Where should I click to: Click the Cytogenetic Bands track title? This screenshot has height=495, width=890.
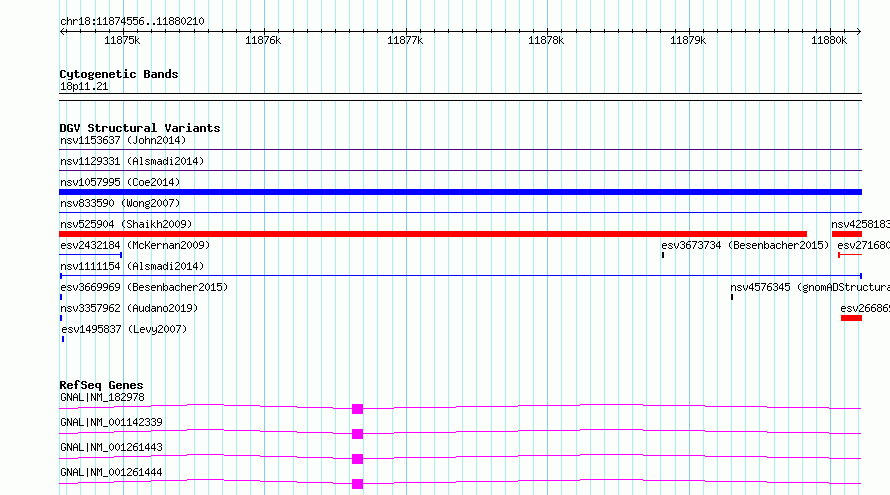click(x=119, y=74)
